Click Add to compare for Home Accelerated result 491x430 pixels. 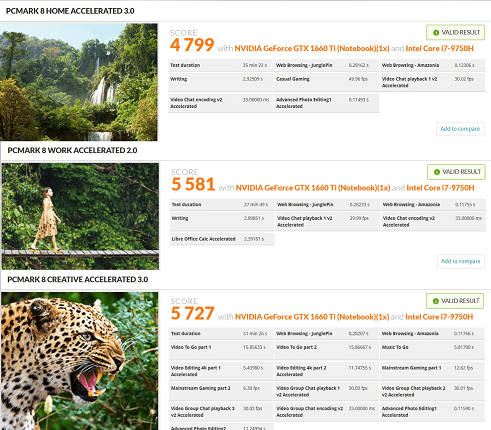point(460,129)
